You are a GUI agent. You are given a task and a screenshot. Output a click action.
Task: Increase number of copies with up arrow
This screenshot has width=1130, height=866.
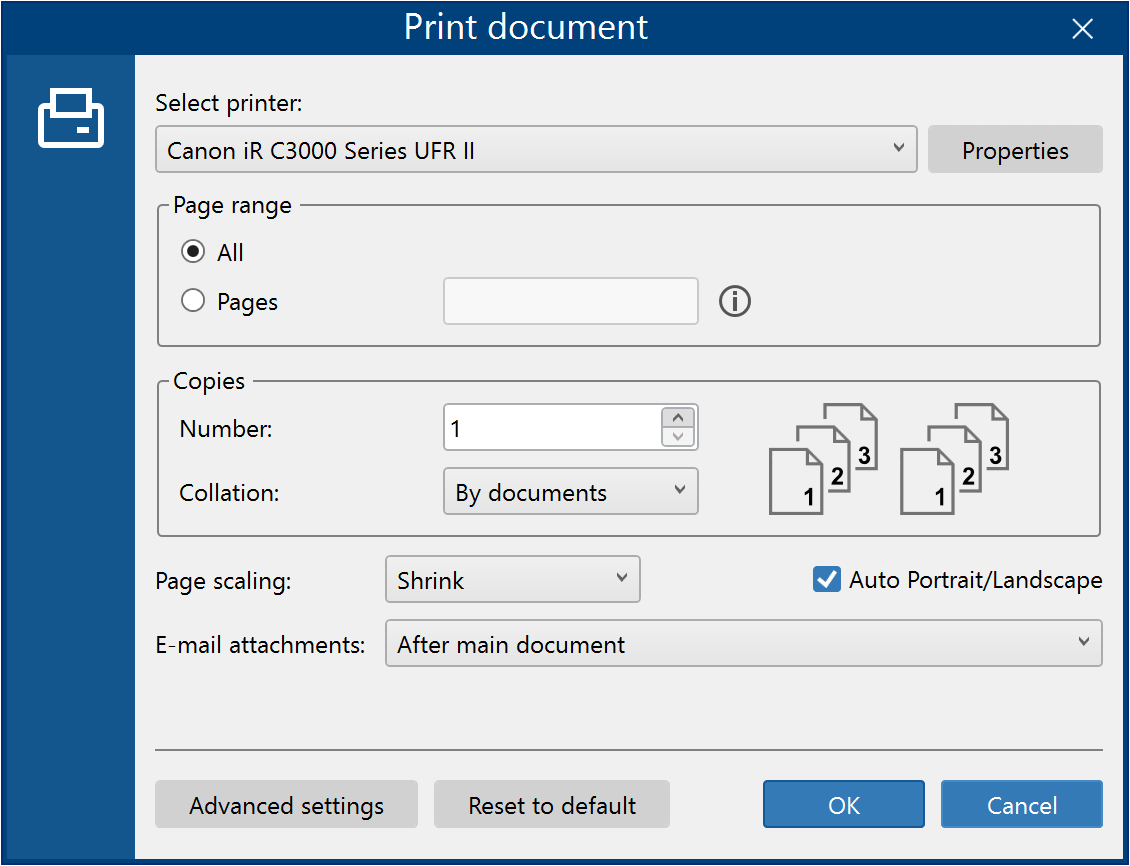677,418
